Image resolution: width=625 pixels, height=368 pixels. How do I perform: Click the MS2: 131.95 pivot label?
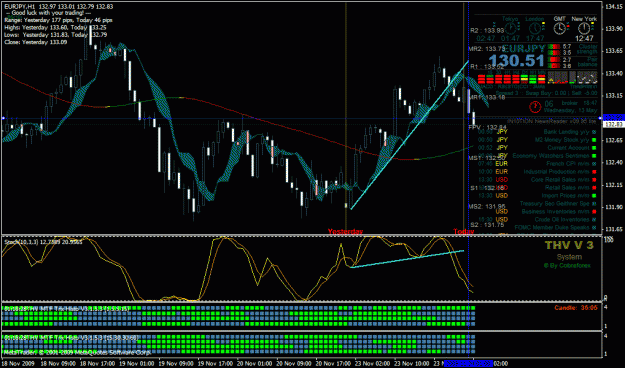(487, 207)
